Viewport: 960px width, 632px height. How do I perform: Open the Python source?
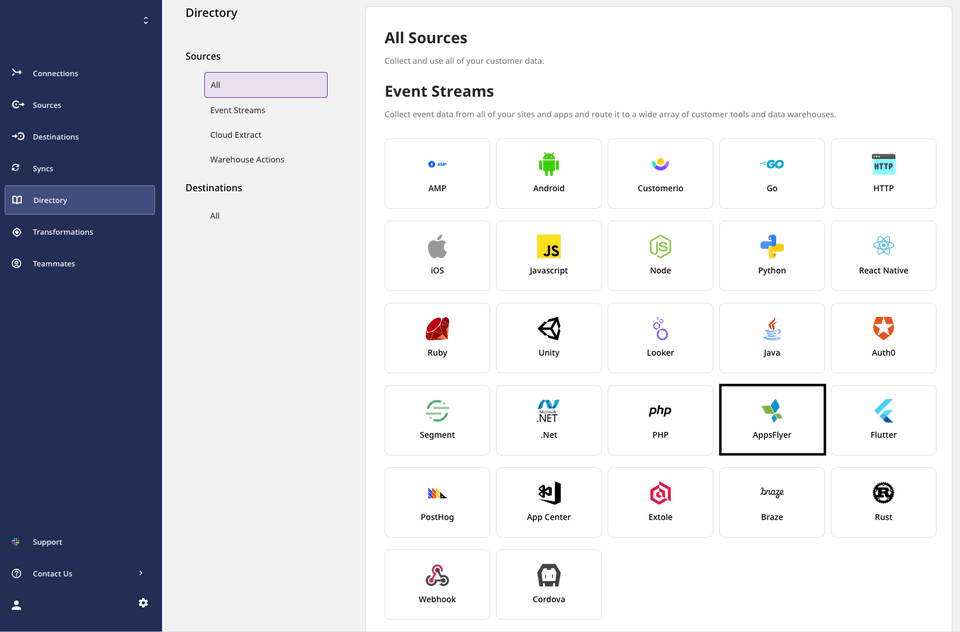point(771,255)
